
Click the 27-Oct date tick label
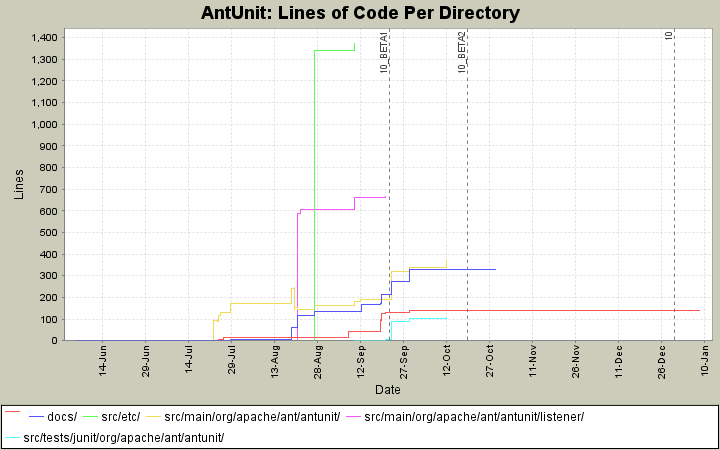[x=489, y=360]
